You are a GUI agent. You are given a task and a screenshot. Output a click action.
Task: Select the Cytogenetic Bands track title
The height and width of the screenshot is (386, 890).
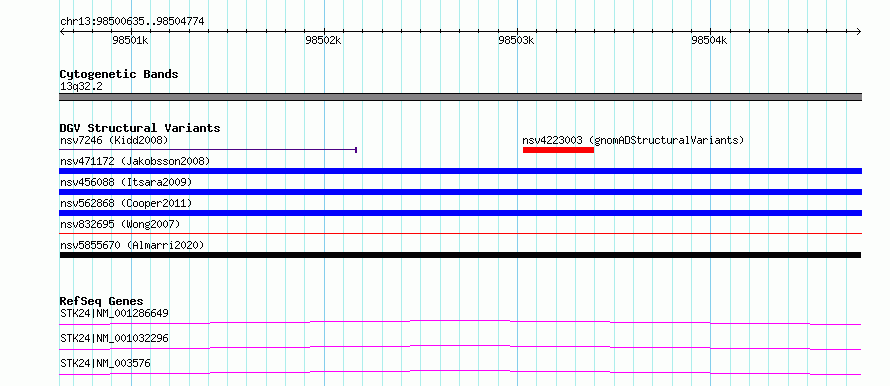[x=119, y=74]
